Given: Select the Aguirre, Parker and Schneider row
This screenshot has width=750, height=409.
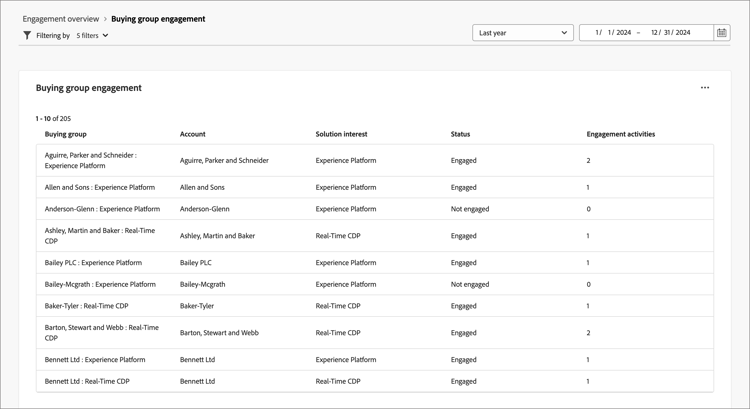Looking at the screenshot, I should (x=91, y=160).
